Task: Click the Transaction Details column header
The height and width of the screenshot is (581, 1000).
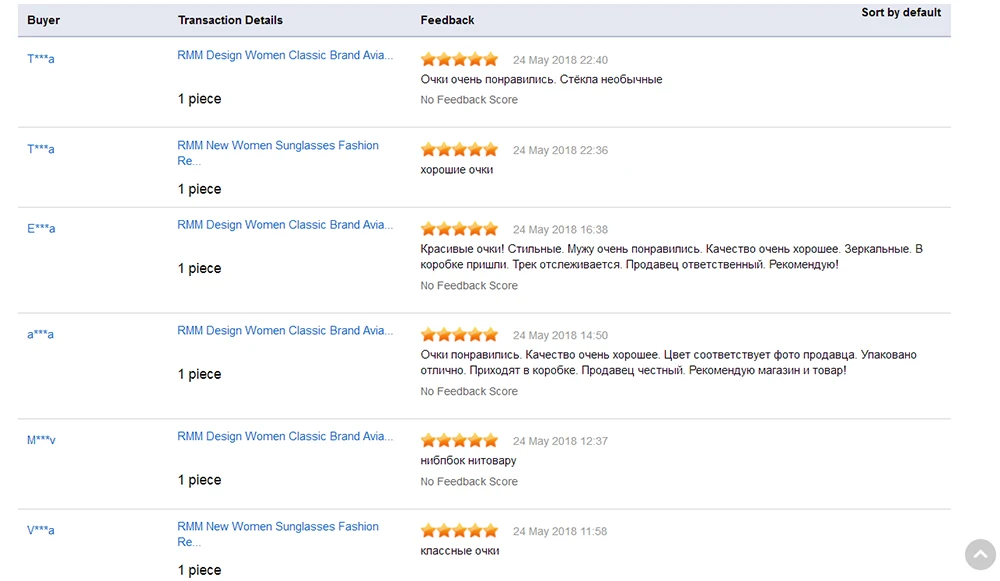Action: (x=230, y=20)
